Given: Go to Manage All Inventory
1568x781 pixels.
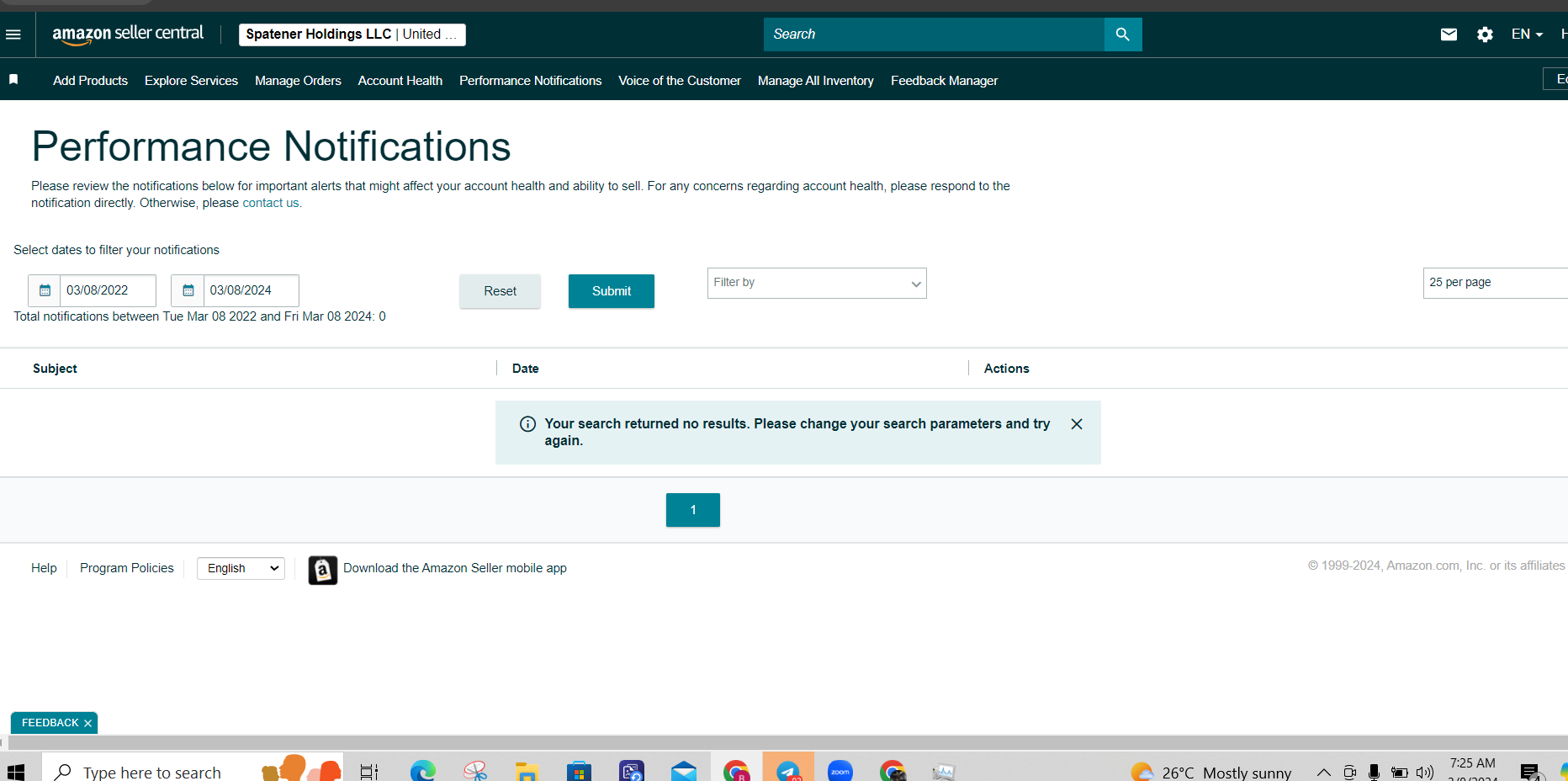Looking at the screenshot, I should pos(816,81).
